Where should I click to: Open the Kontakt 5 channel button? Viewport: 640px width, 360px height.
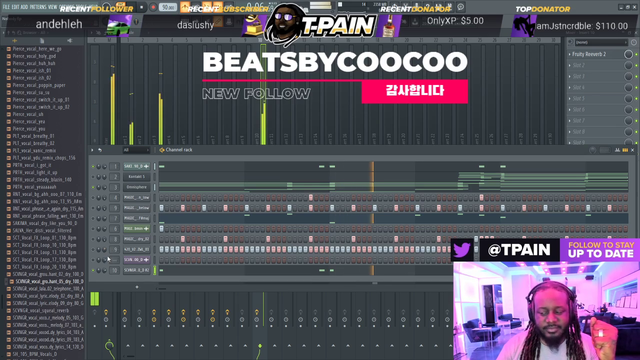tap(137, 177)
